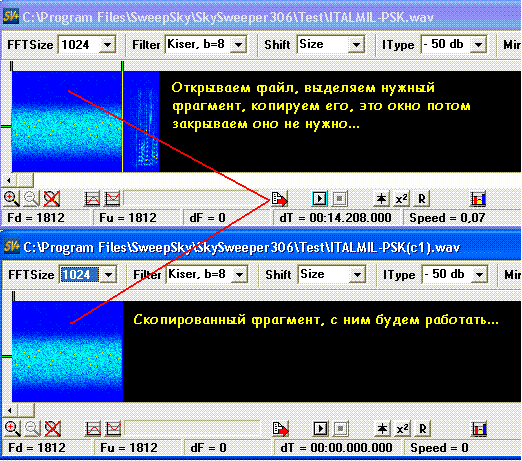The width and height of the screenshot is (522, 461).
Task: Click first spectrum curve icon in top window
Action: [x=92, y=199]
